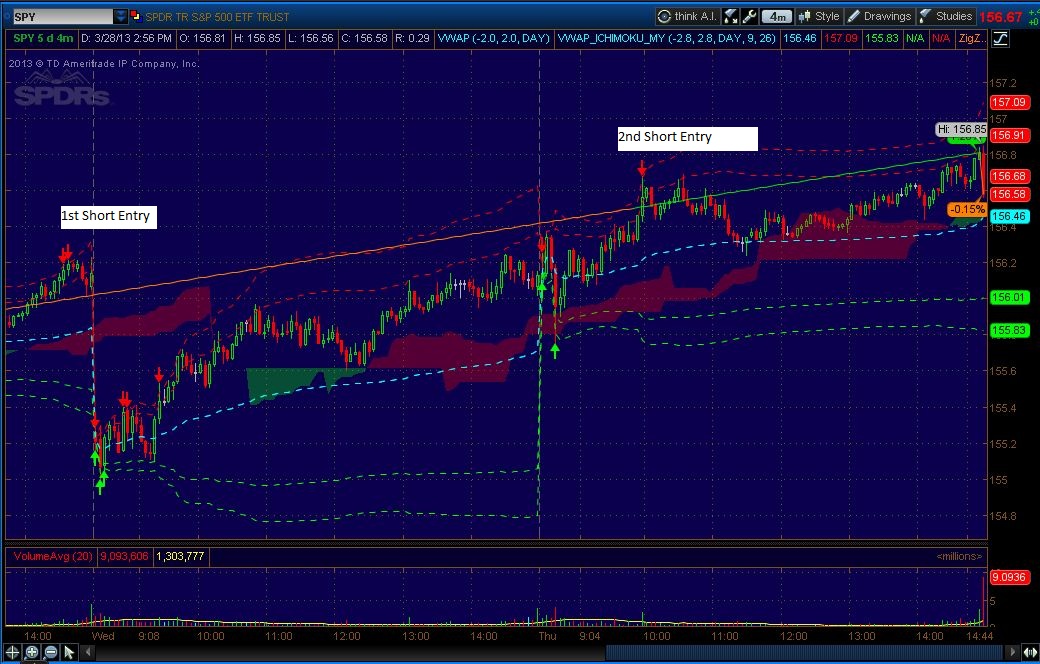This screenshot has width=1040, height=664.
Task: Click the low value L: 156.56
Action: click(312, 38)
